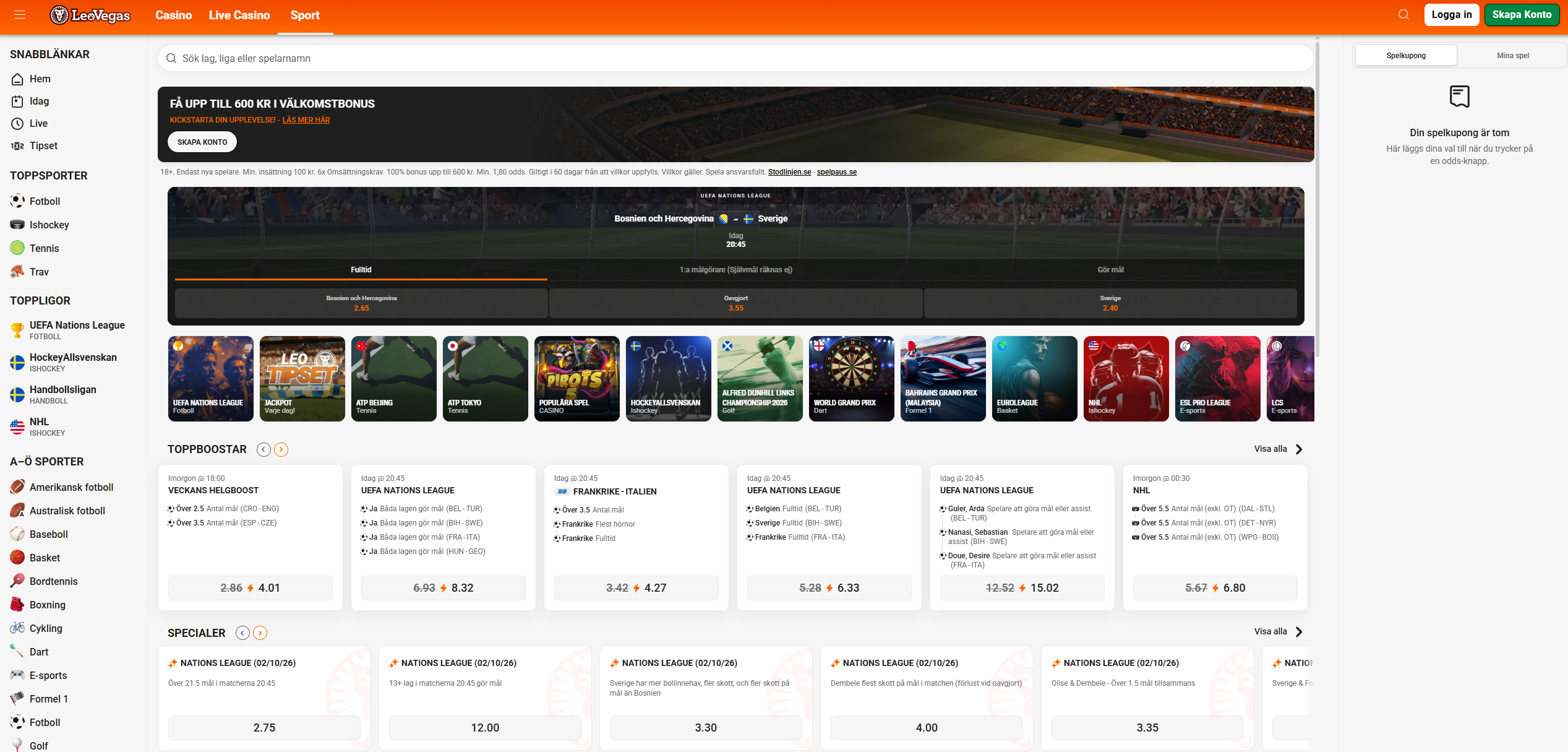Open the World Grand Prix Dart thumbnail
The height and width of the screenshot is (752, 1568).
click(x=851, y=379)
